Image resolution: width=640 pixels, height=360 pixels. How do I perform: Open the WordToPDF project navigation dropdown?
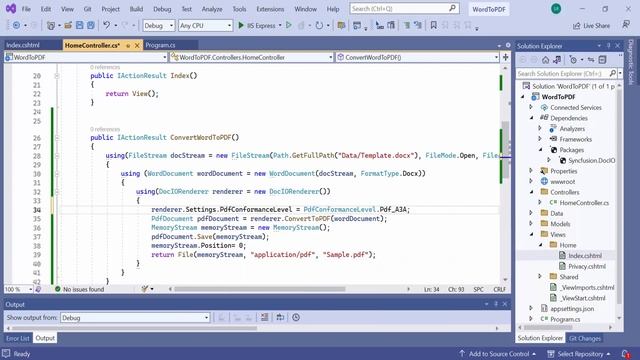click(86, 57)
